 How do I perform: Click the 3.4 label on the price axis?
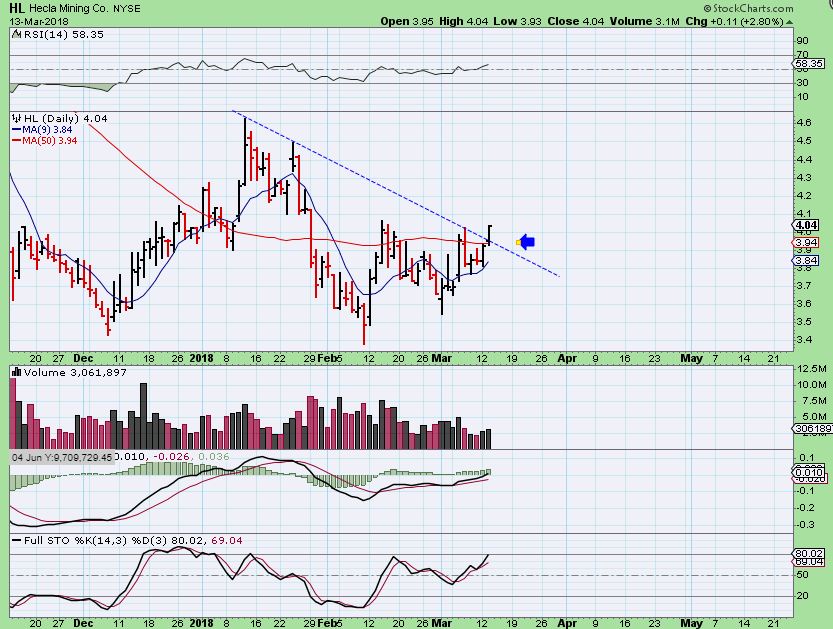pos(804,339)
